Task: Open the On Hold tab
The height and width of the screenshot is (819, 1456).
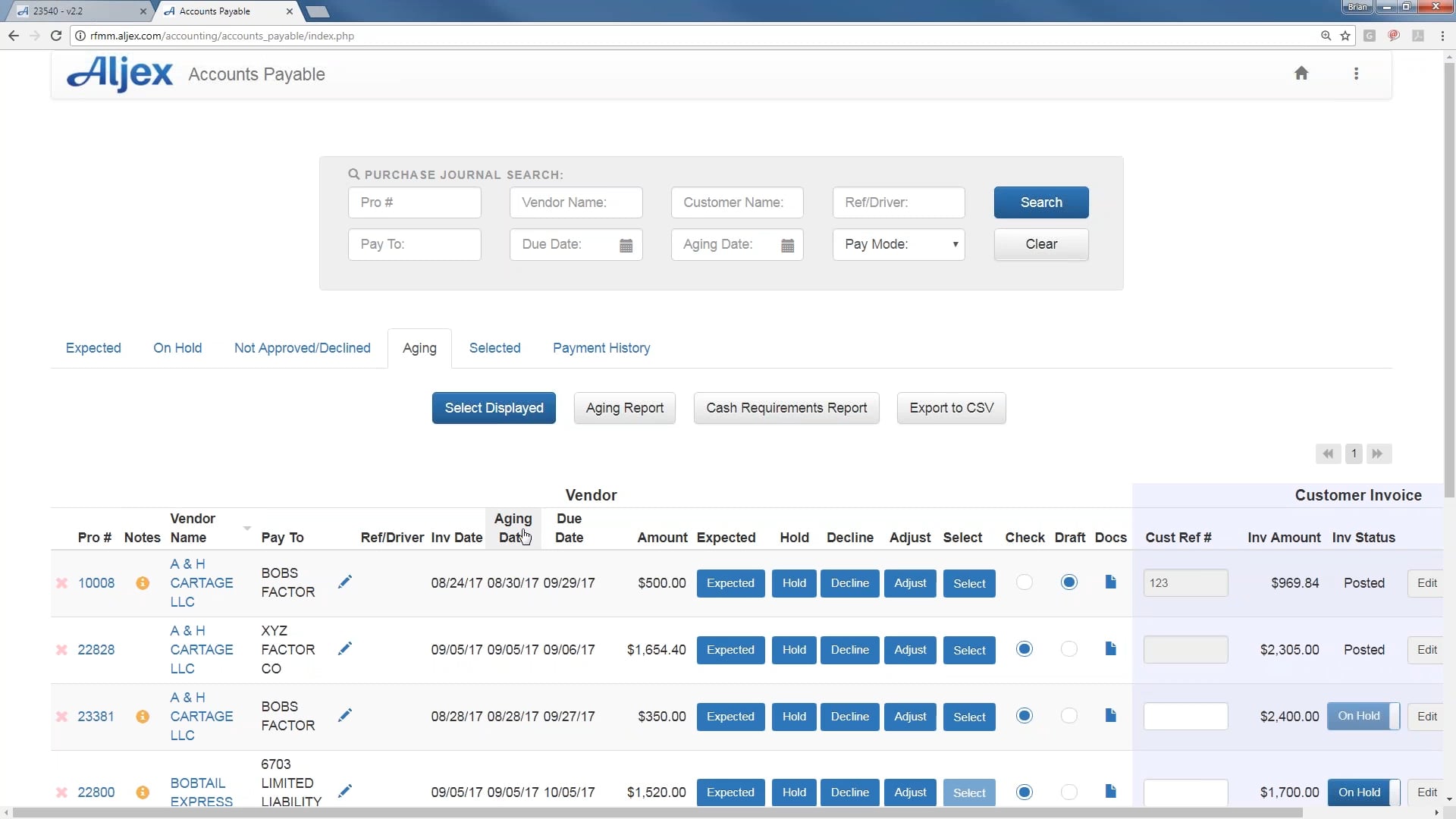Action: point(177,348)
